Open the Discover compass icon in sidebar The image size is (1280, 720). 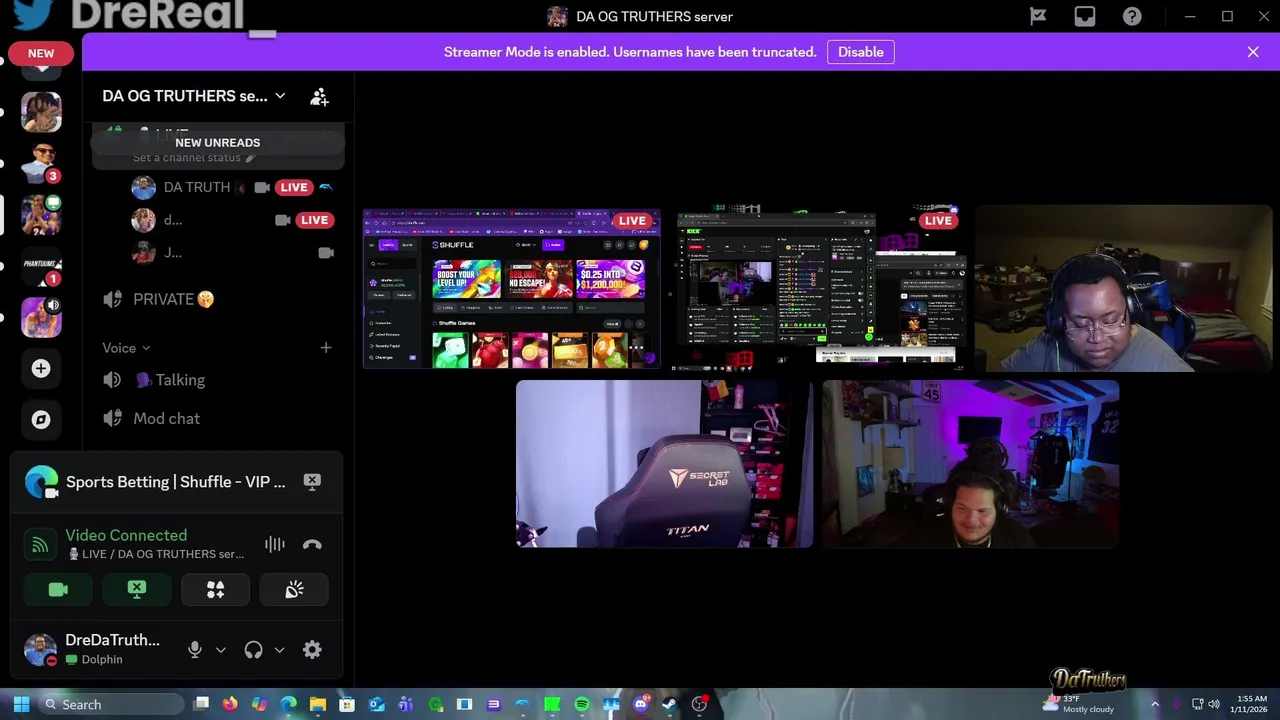click(41, 420)
